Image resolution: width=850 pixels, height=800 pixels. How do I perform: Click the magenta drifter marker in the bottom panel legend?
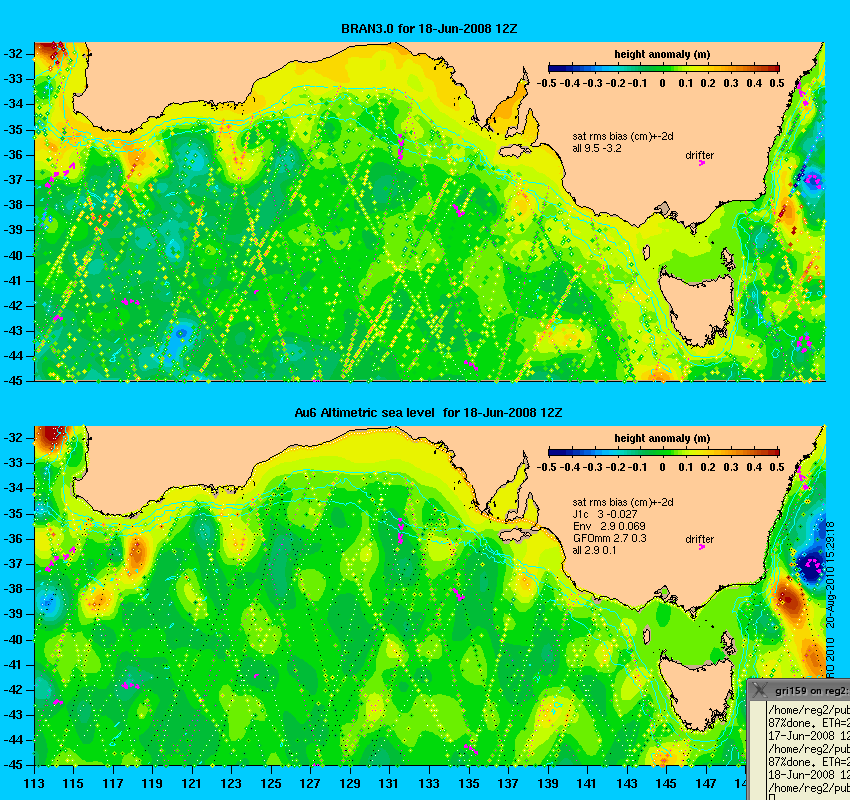[x=701, y=547]
